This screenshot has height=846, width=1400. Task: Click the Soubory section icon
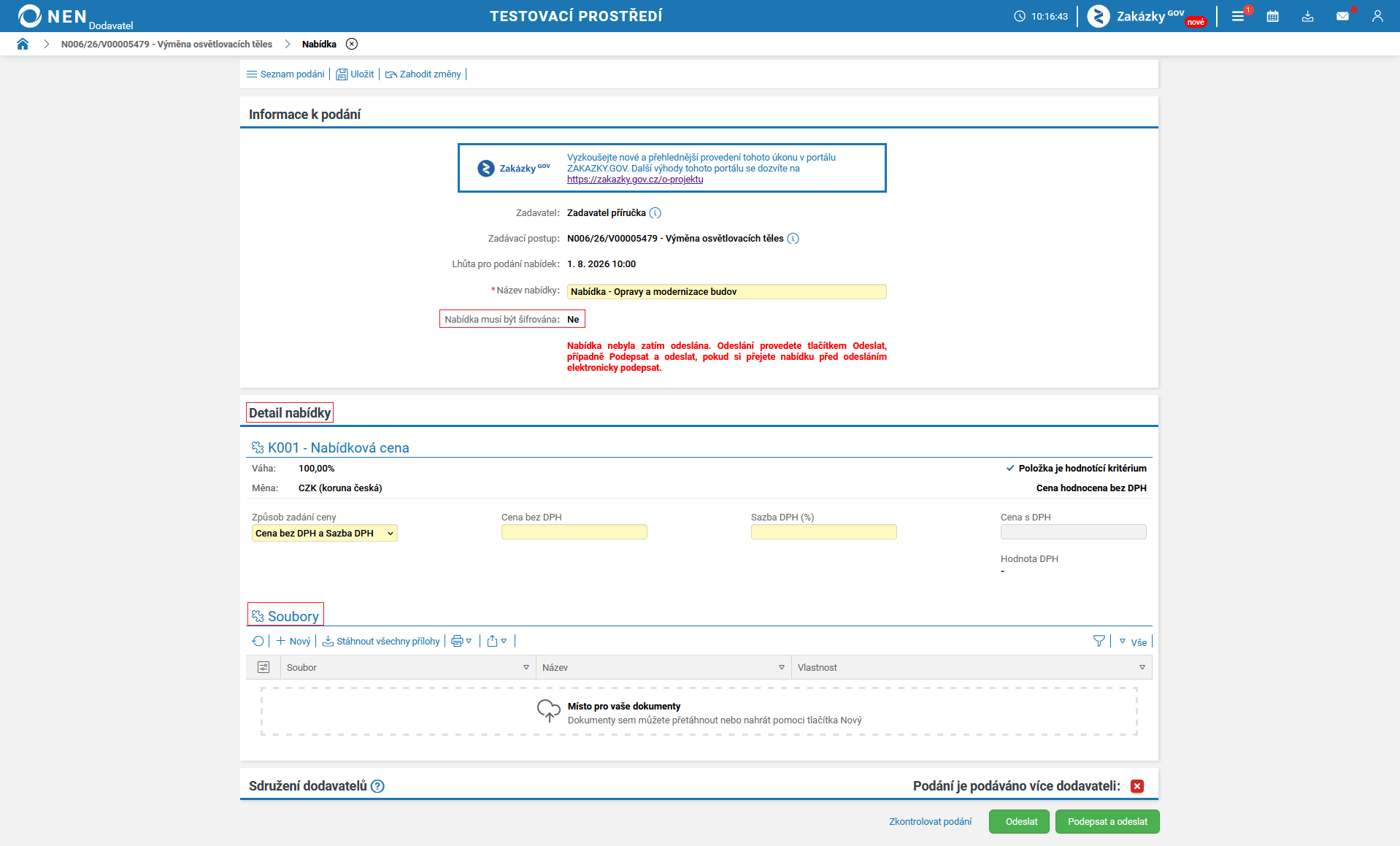coord(258,616)
